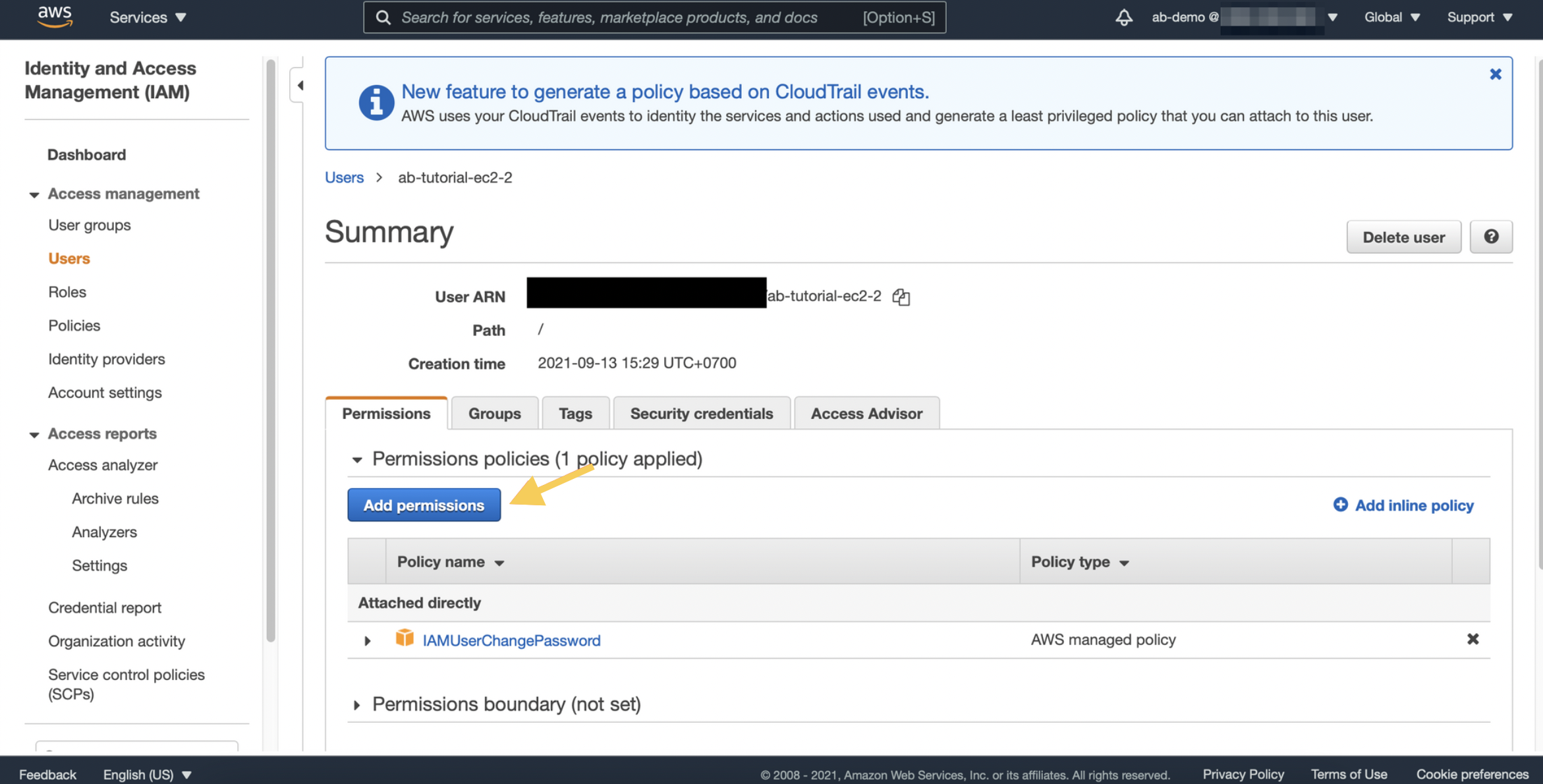1543x784 pixels.
Task: Open the Access Advisor tab
Action: [866, 414]
